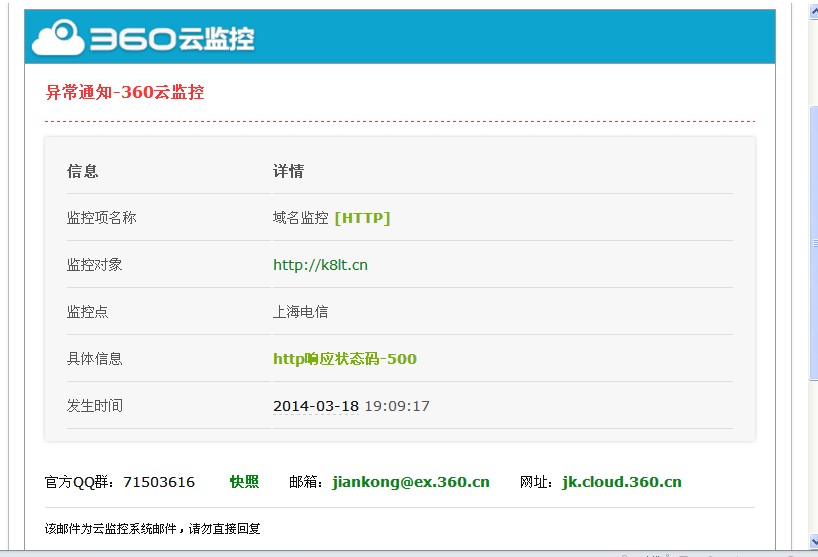Select the 域名监控 item name
This screenshot has width=818, height=557.
[x=300, y=218]
